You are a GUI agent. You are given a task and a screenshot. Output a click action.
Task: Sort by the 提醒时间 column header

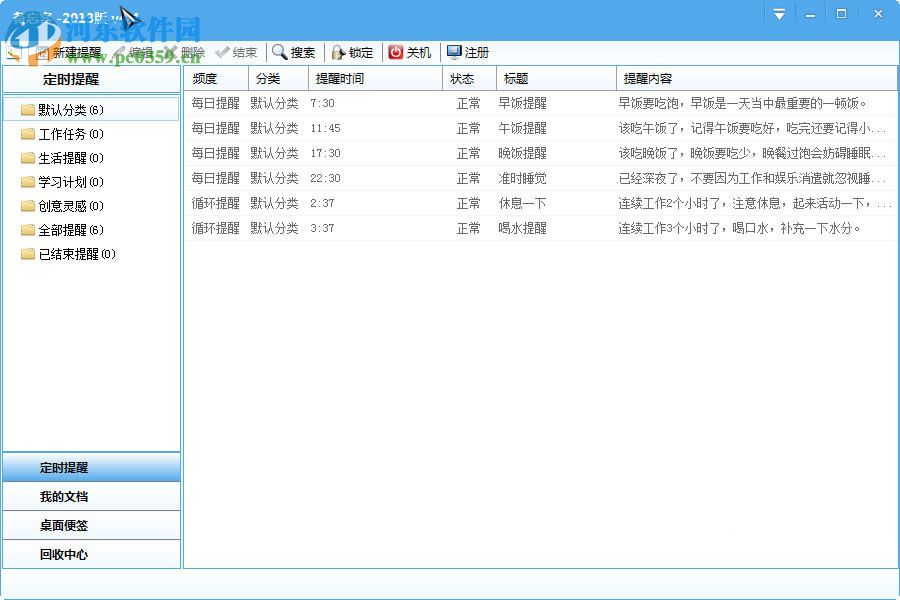click(x=375, y=79)
